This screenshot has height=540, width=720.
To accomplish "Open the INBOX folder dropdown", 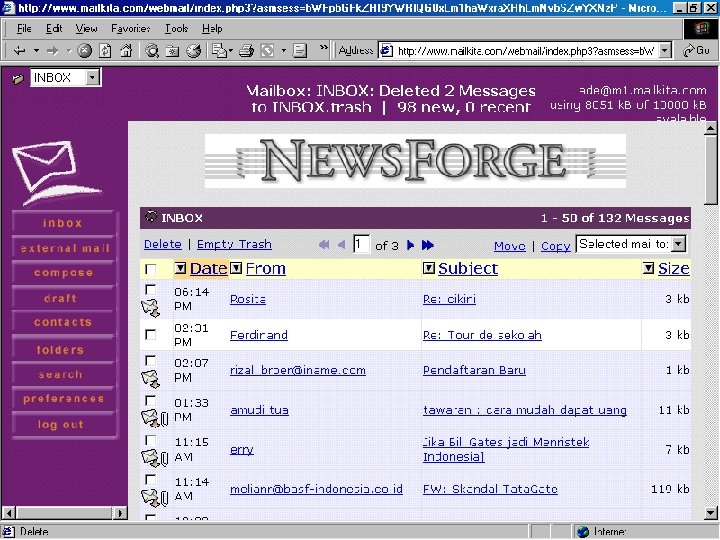I will [x=92, y=77].
